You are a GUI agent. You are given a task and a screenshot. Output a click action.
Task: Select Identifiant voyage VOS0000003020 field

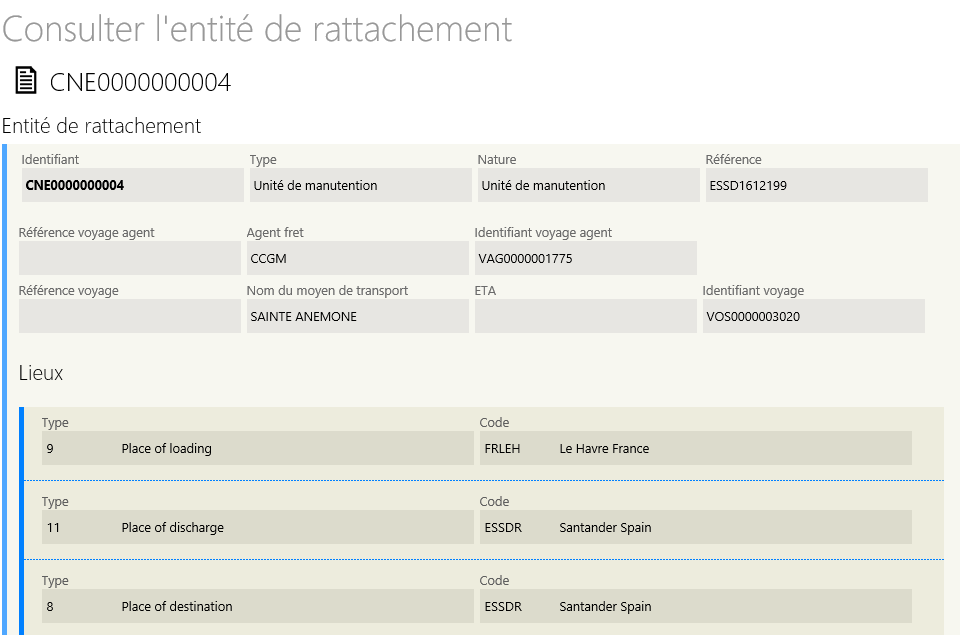[x=814, y=317]
